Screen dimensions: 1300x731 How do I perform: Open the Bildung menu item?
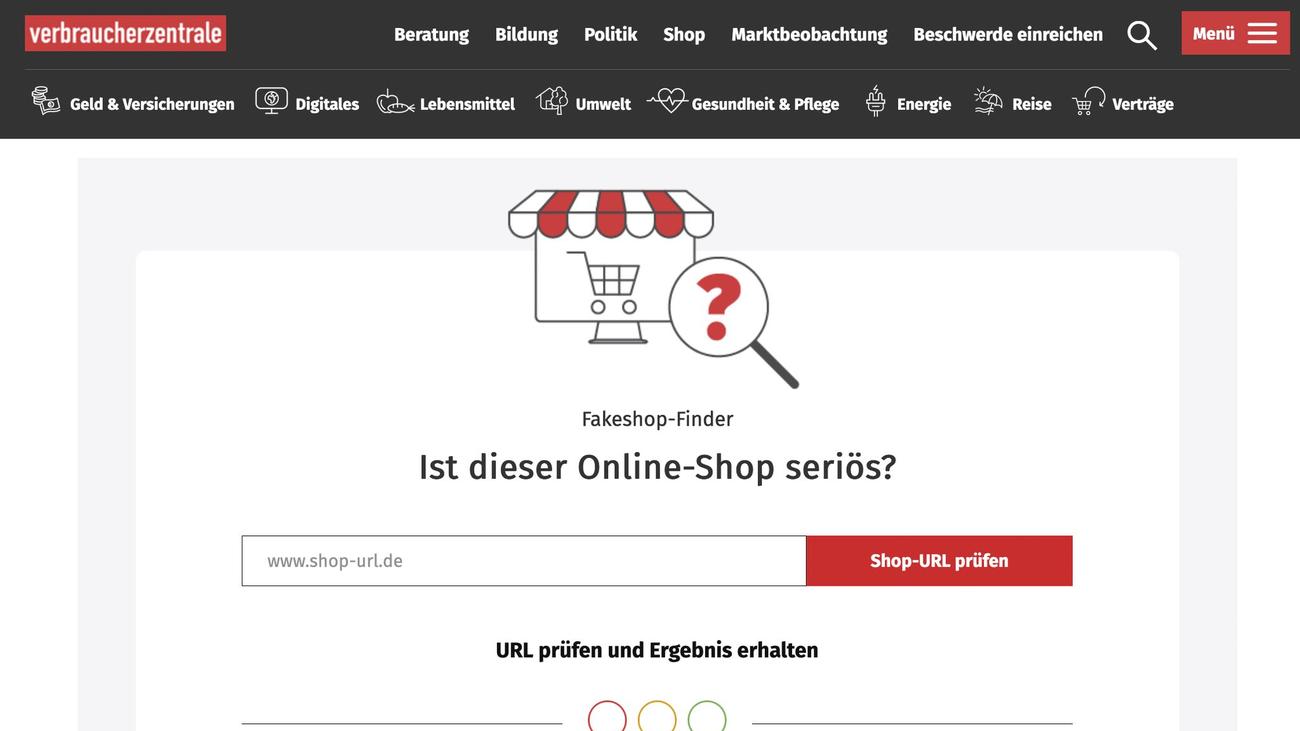526,34
